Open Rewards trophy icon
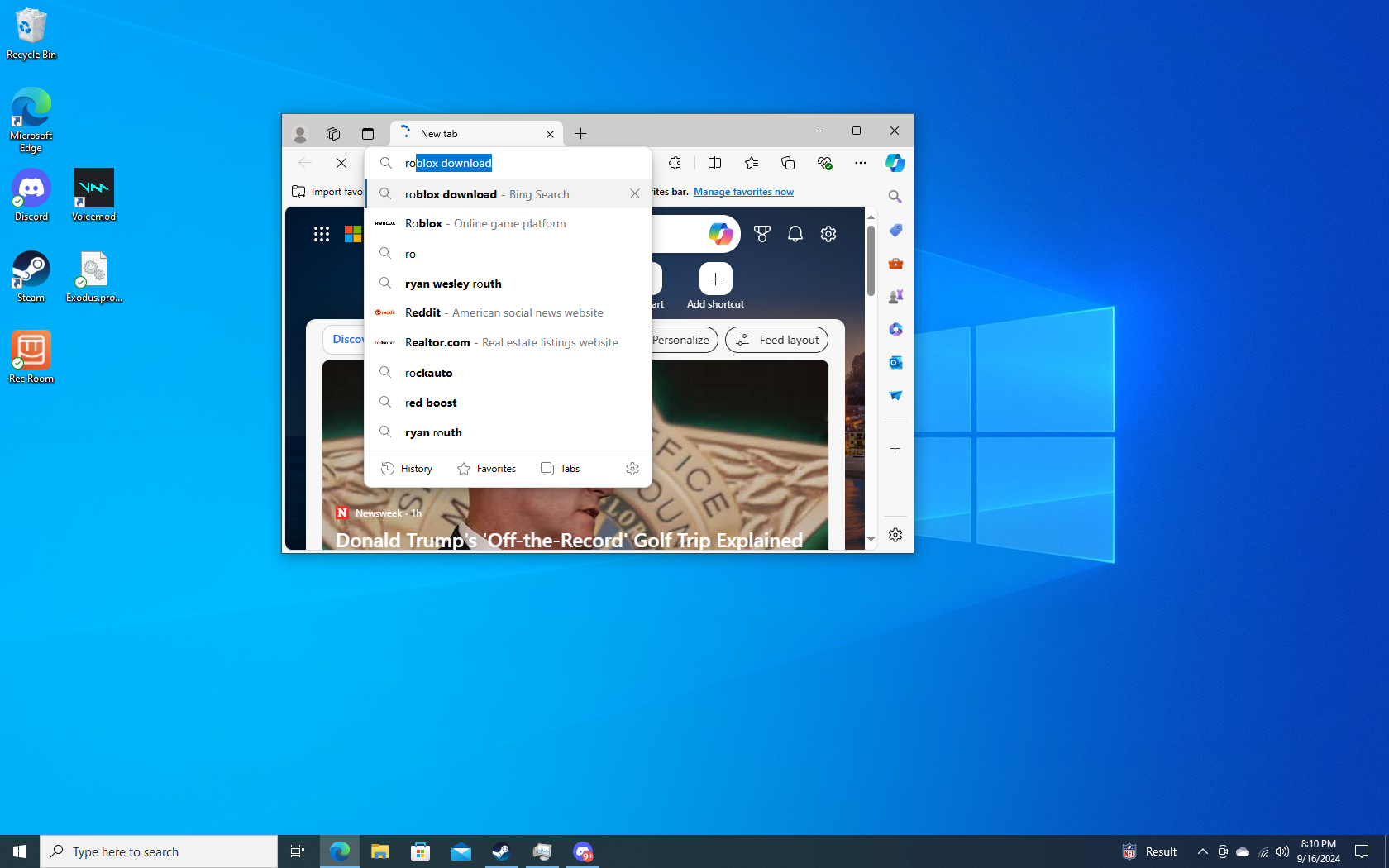The image size is (1389, 868). 762,234
